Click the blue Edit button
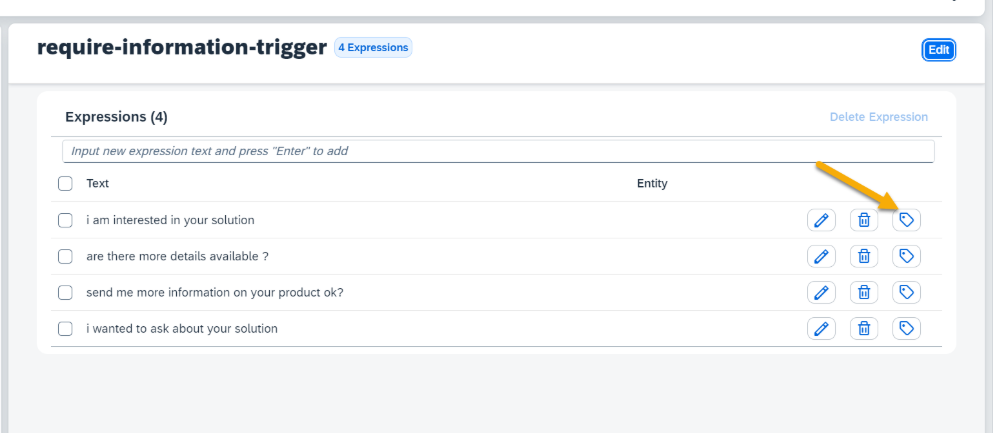Image resolution: width=993 pixels, height=433 pixels. pyautogui.click(x=939, y=50)
